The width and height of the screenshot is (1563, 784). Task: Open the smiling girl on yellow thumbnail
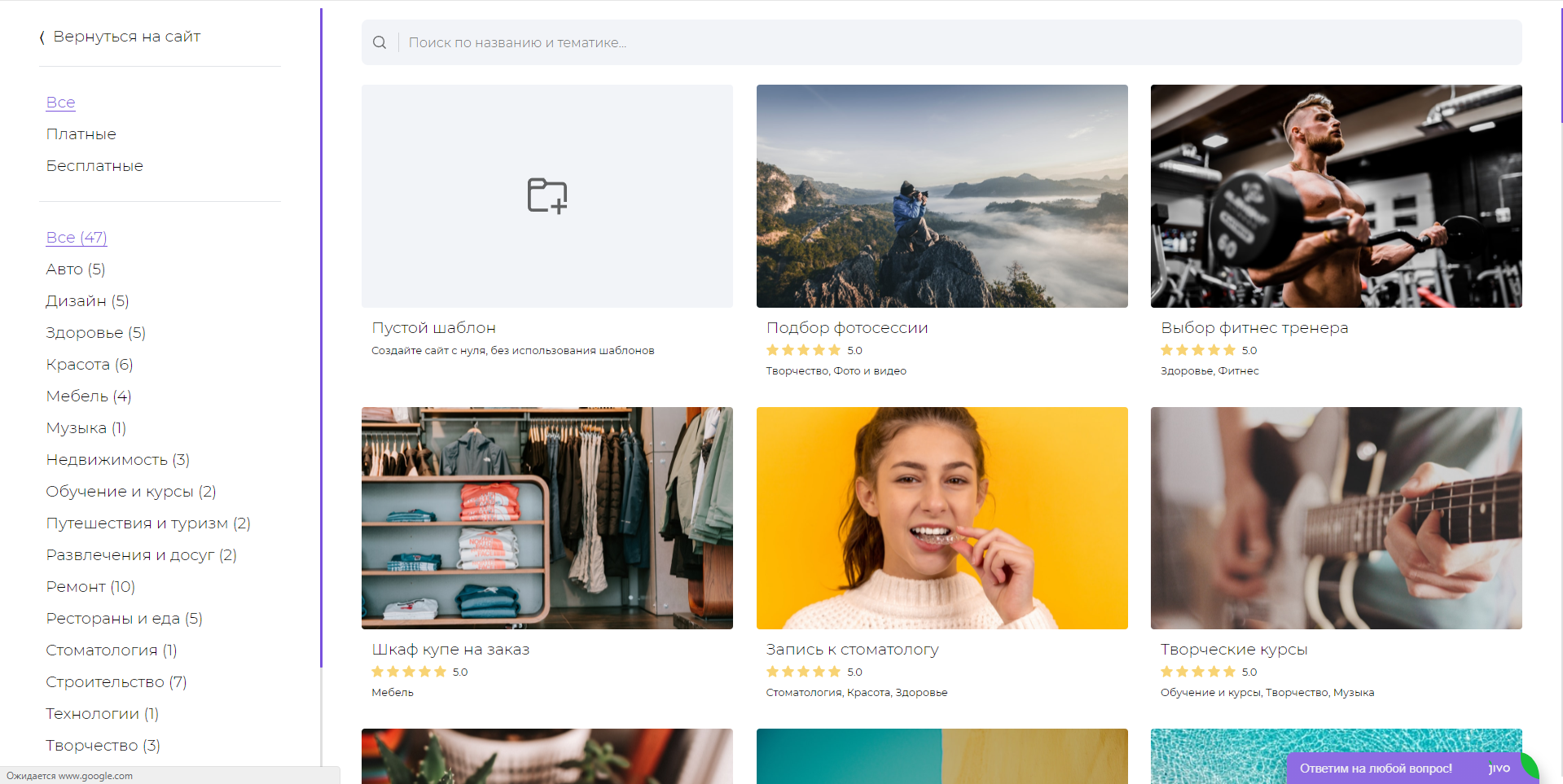[942, 518]
